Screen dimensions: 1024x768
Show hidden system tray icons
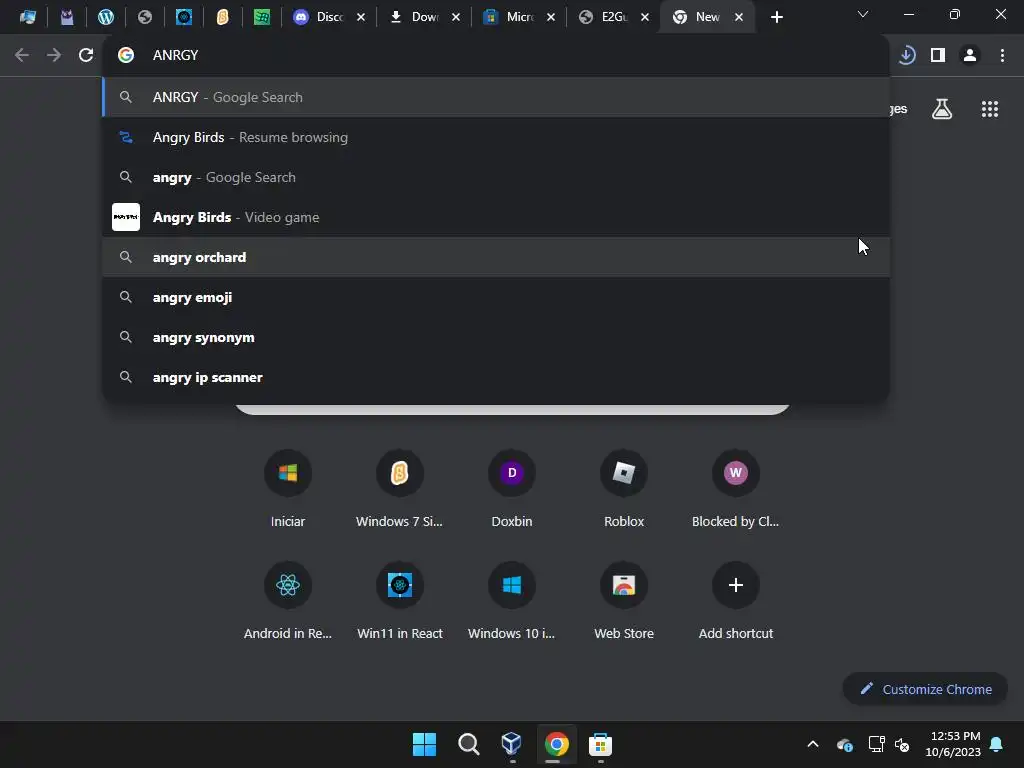coord(812,744)
